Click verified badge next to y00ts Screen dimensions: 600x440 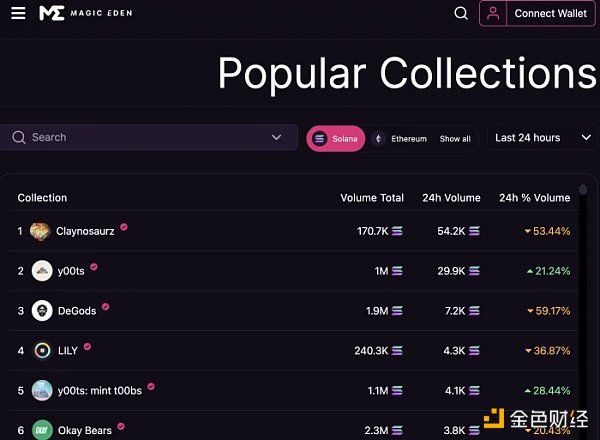click(94, 268)
